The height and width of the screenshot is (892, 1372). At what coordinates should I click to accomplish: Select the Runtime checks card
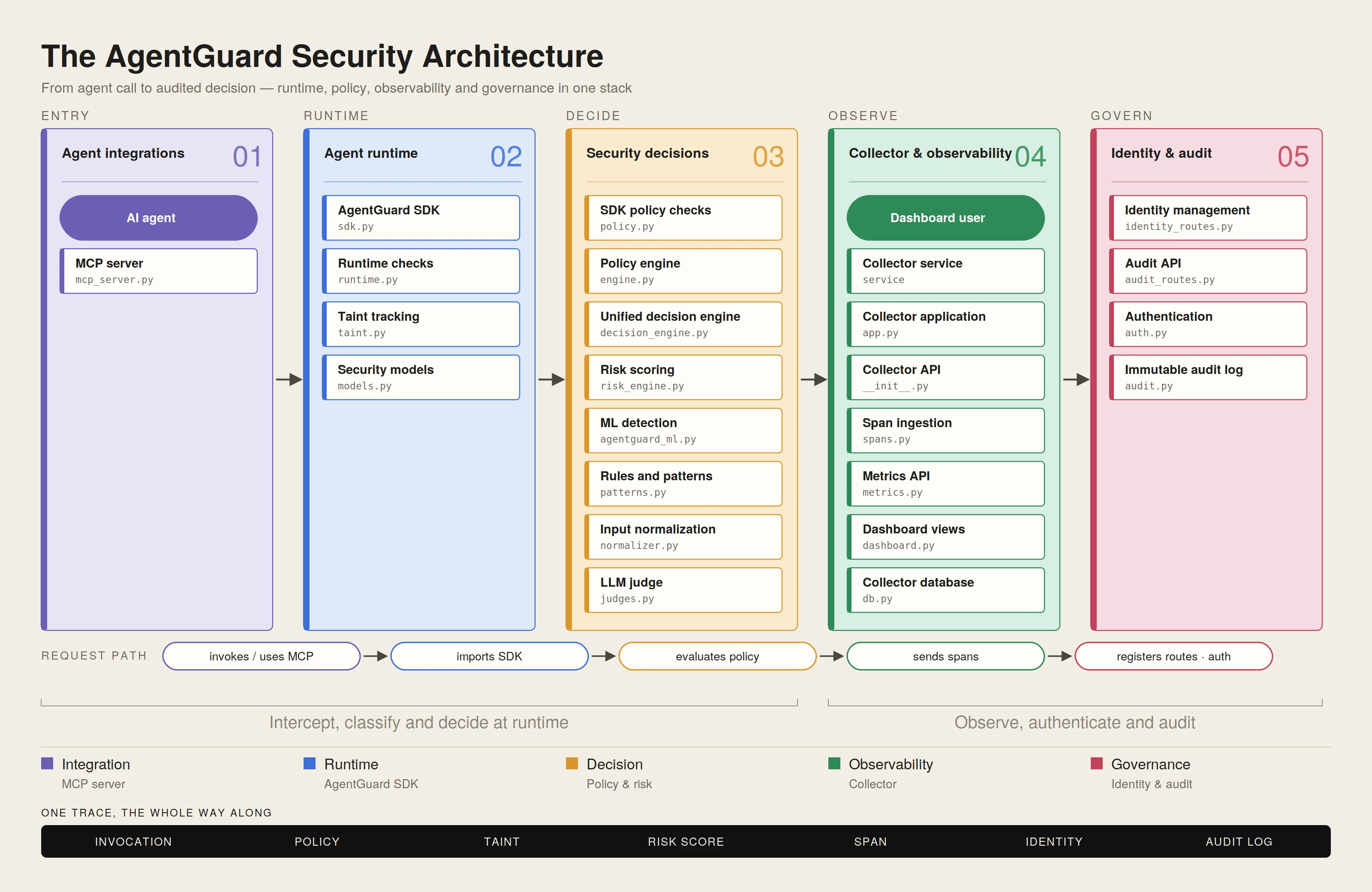click(421, 271)
